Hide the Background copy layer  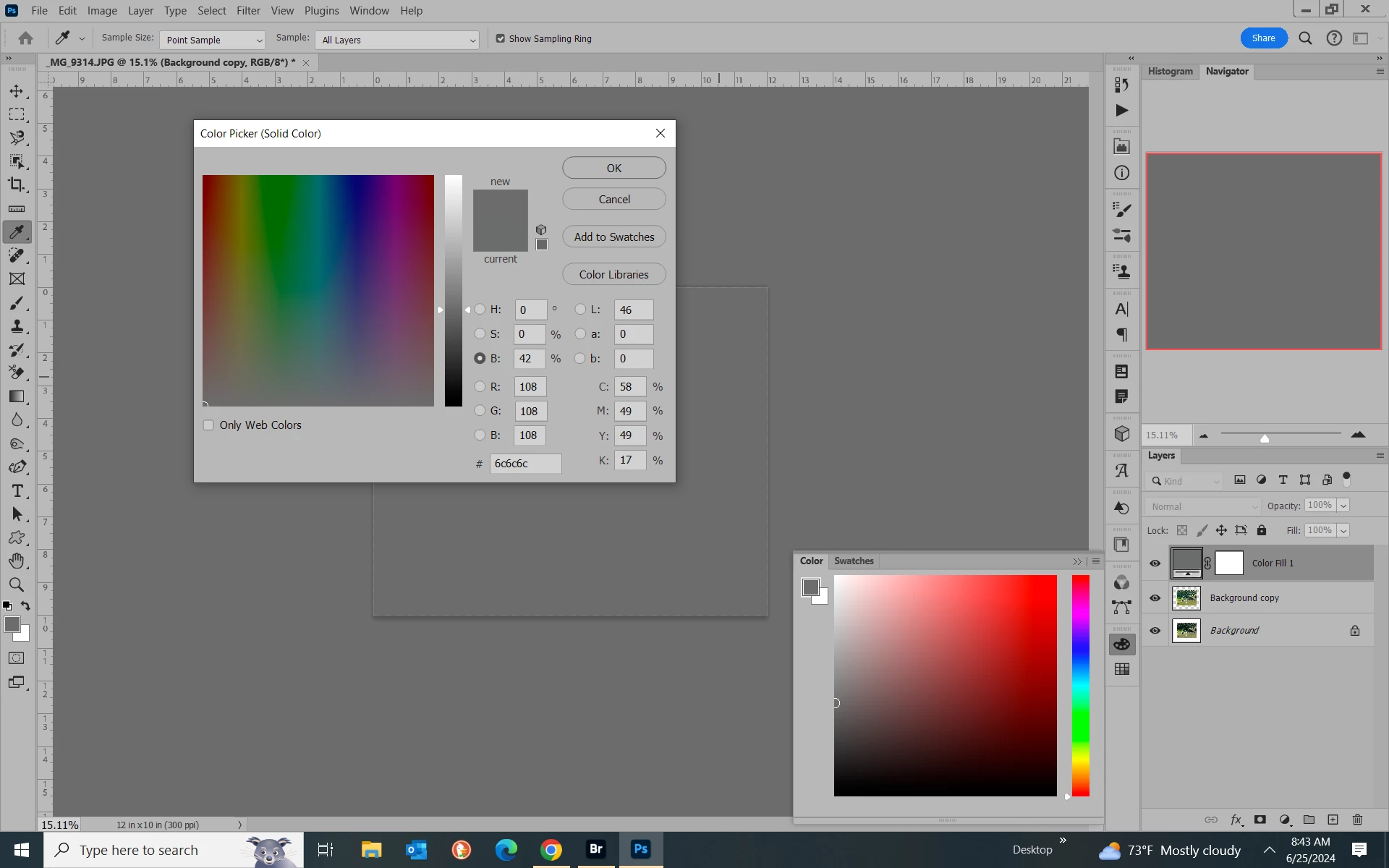[x=1155, y=598]
